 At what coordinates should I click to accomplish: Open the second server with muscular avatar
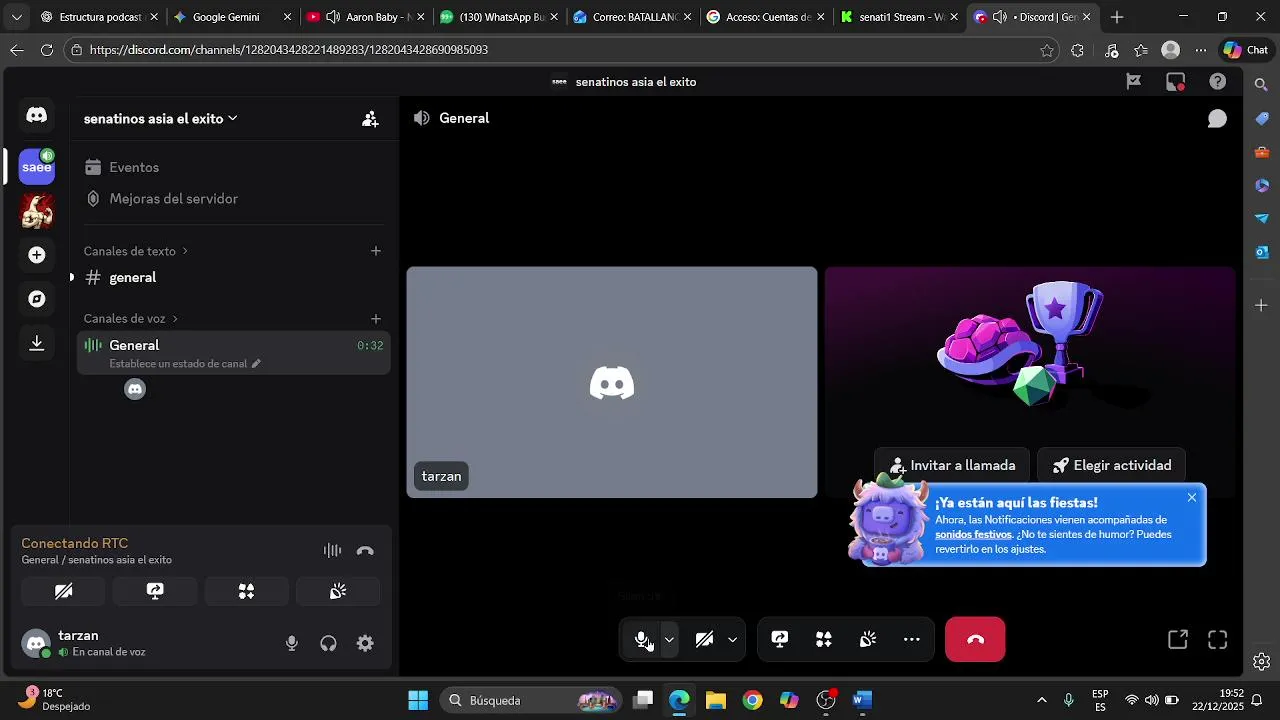point(37,211)
